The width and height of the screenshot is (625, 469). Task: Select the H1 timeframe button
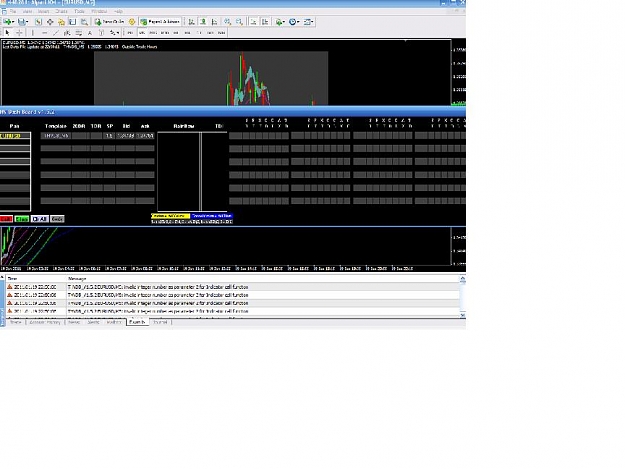[176, 33]
